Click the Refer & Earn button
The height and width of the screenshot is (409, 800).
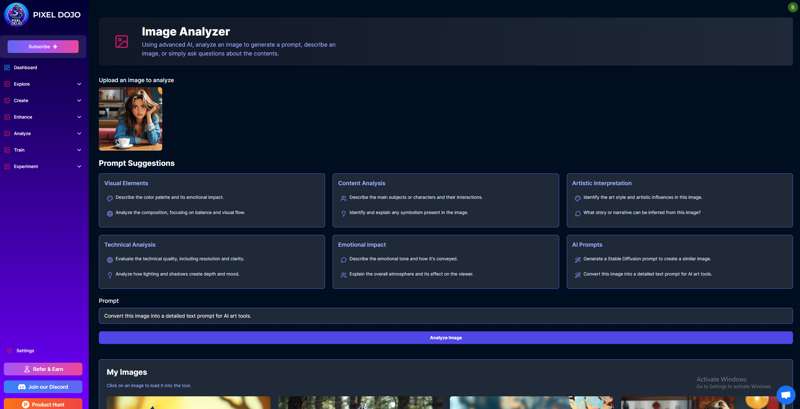pyautogui.click(x=43, y=369)
